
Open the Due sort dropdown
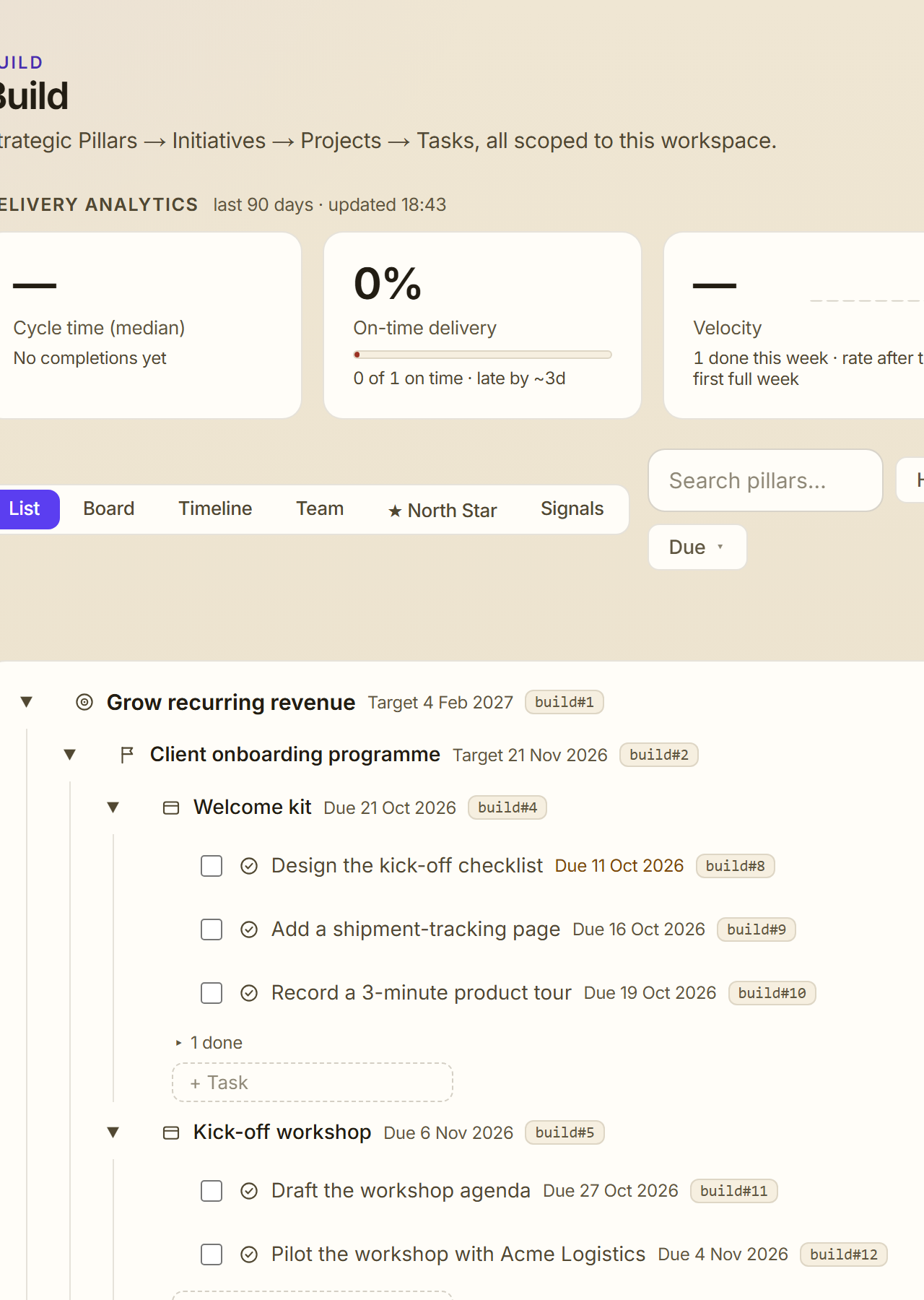pos(697,547)
